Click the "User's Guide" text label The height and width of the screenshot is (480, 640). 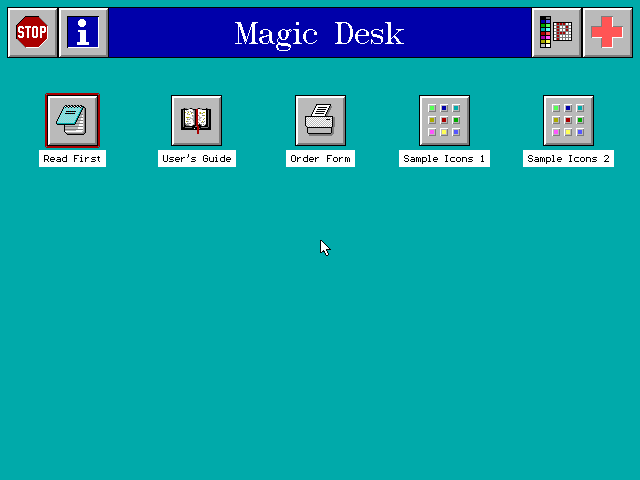(x=196, y=159)
